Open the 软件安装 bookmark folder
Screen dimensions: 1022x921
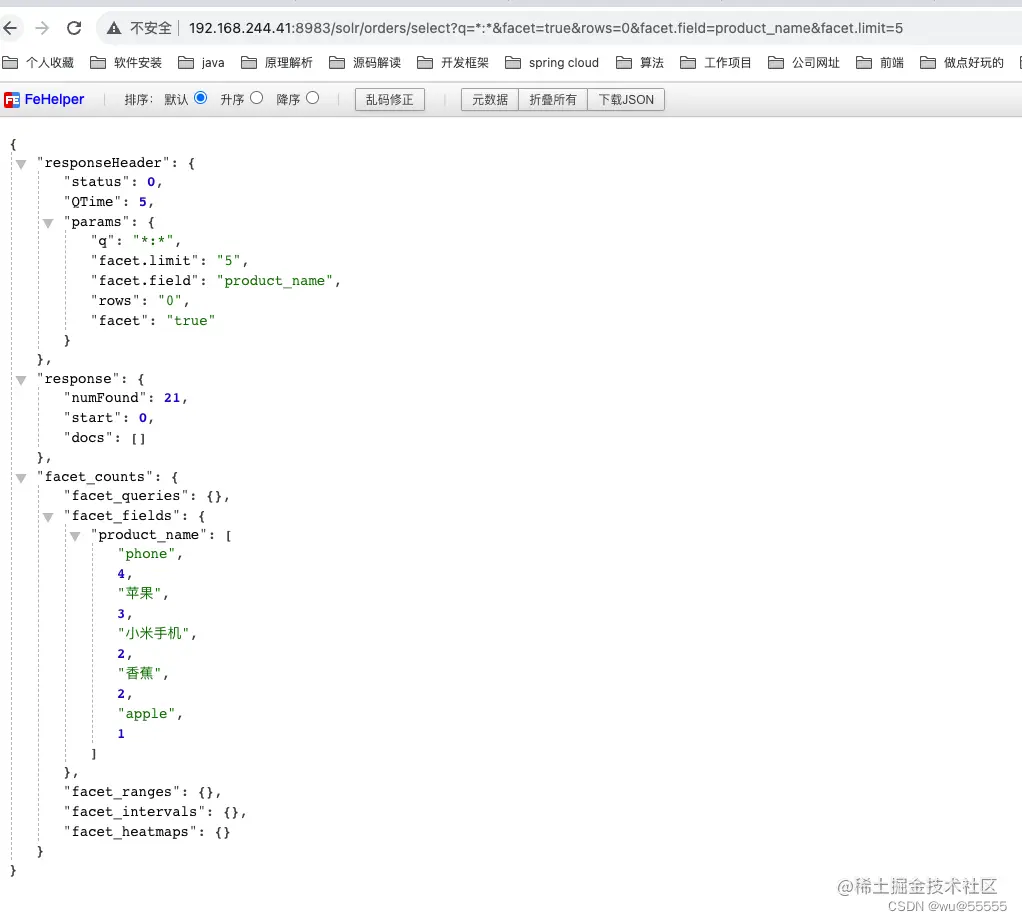tap(126, 63)
